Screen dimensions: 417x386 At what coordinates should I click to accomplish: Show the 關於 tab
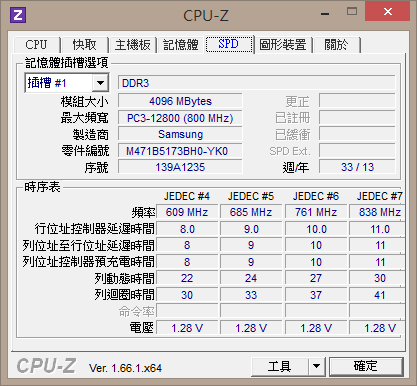click(x=336, y=44)
